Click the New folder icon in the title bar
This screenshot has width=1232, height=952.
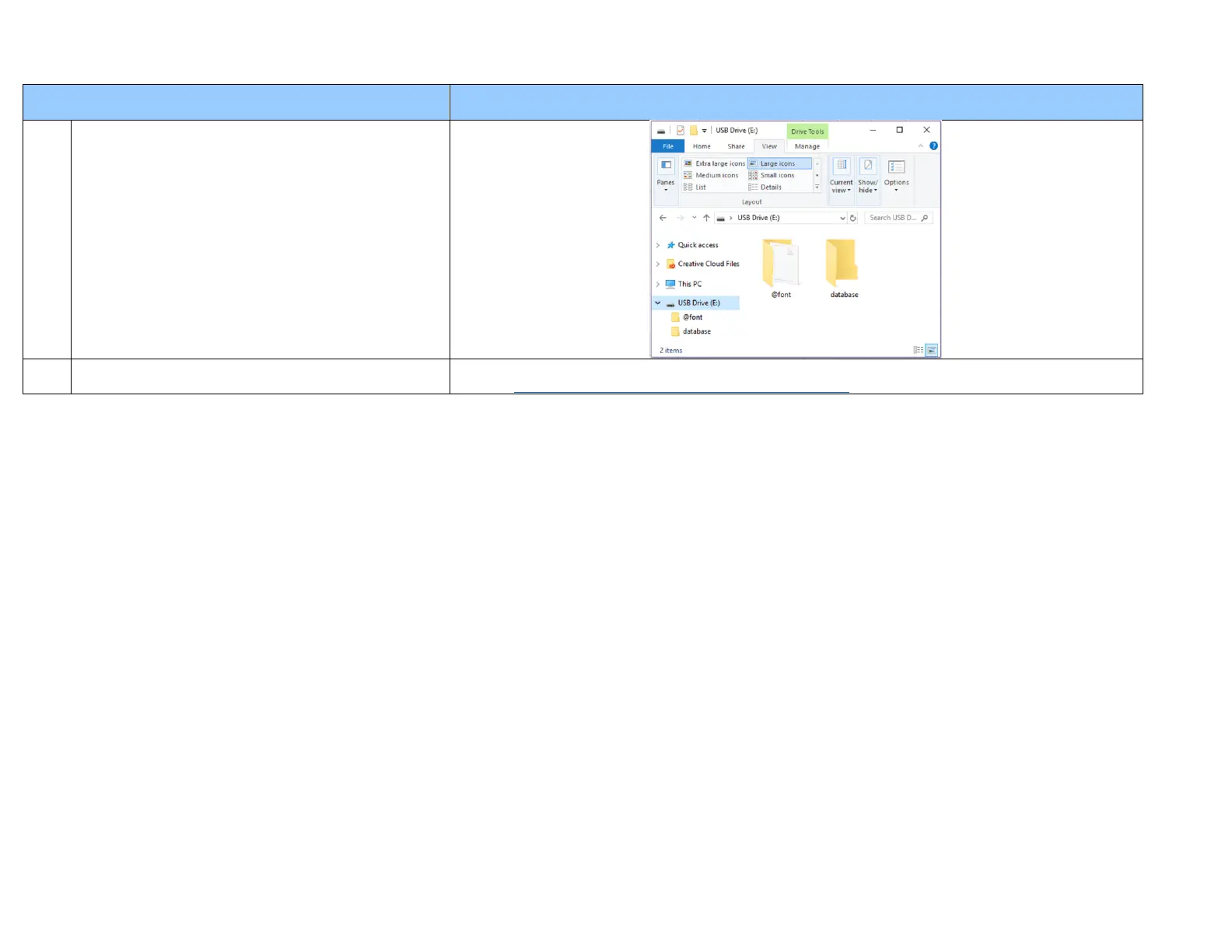tap(693, 131)
